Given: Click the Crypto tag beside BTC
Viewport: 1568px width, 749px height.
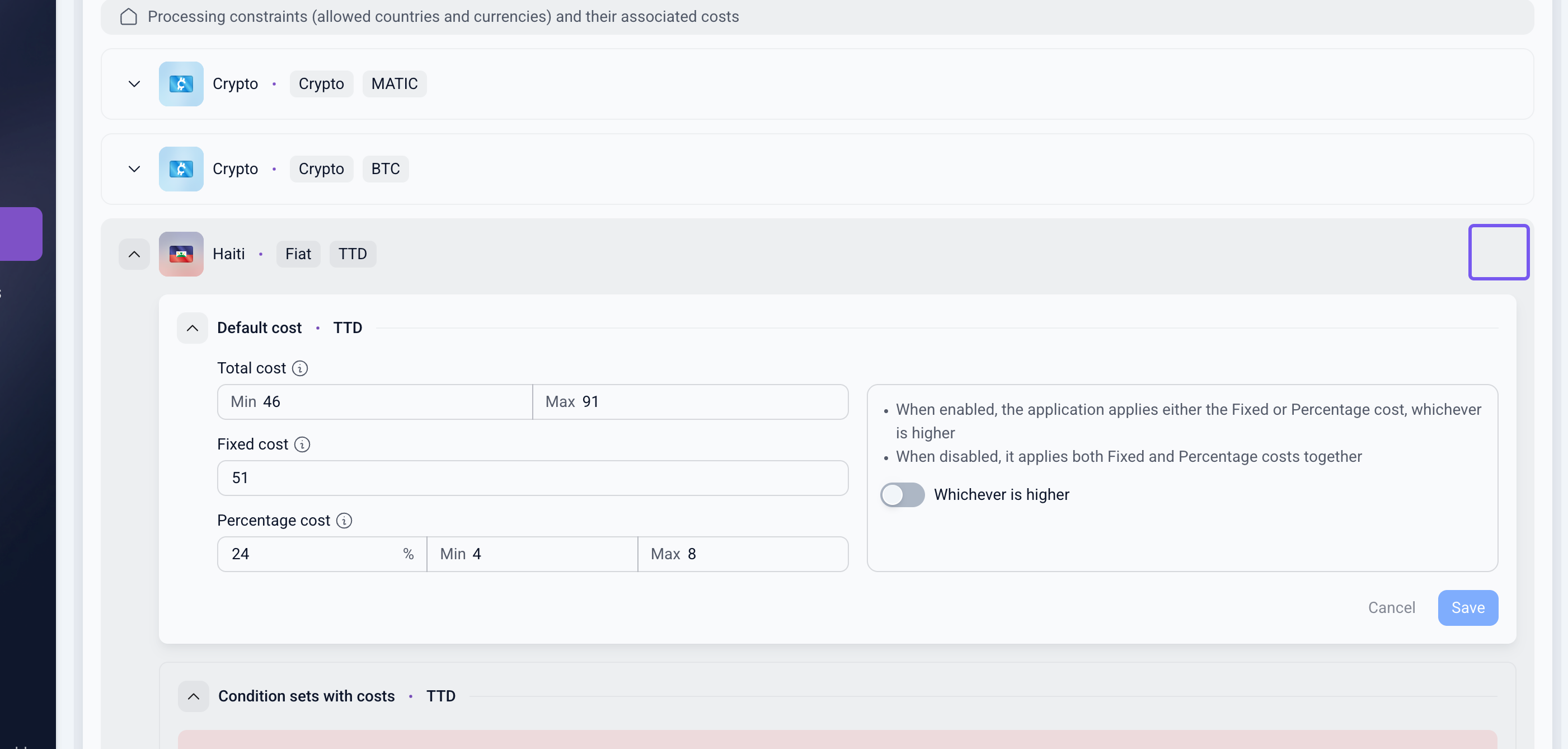Looking at the screenshot, I should click(321, 169).
